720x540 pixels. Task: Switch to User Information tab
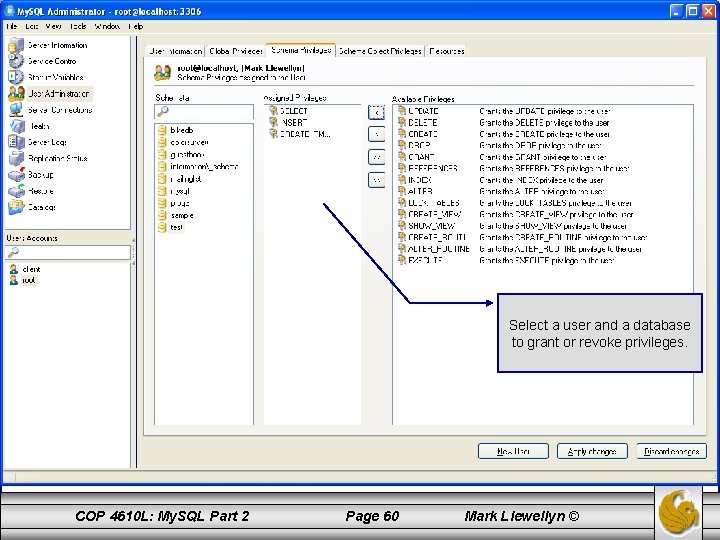175,51
